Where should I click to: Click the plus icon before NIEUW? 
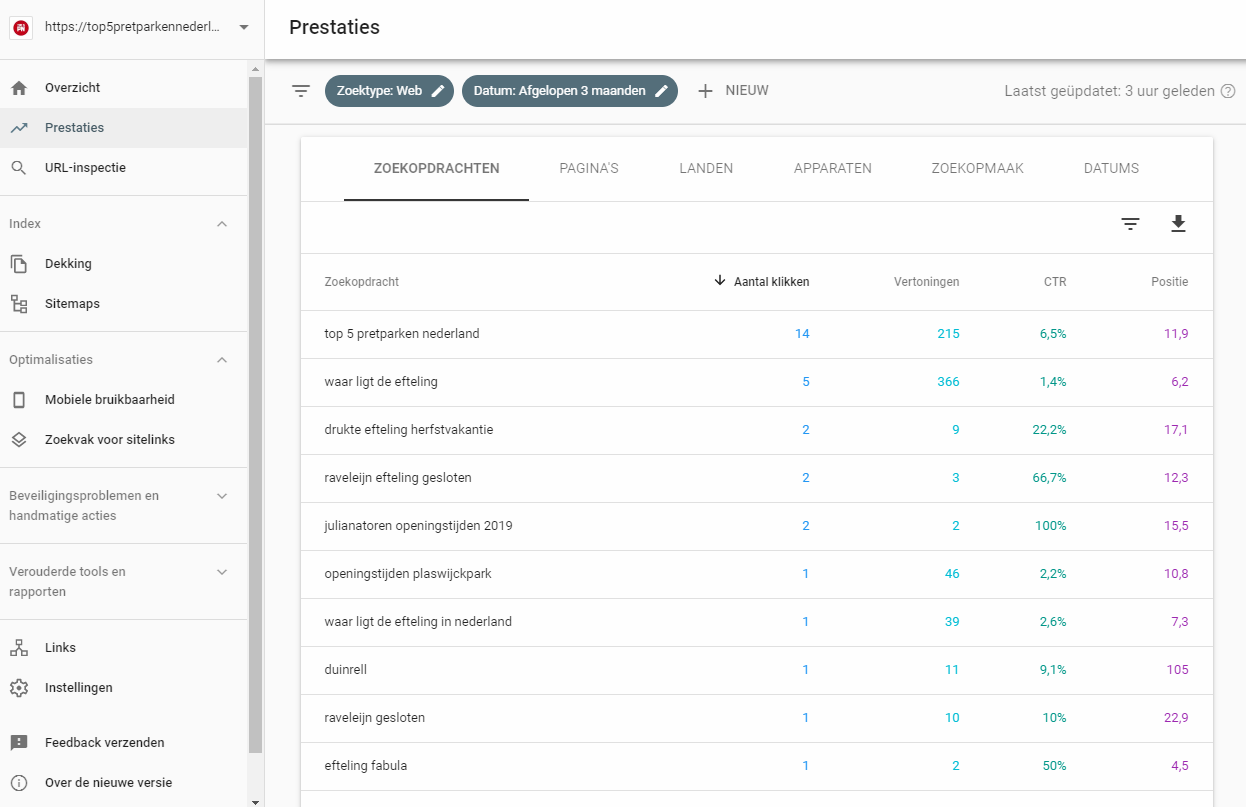(x=705, y=91)
